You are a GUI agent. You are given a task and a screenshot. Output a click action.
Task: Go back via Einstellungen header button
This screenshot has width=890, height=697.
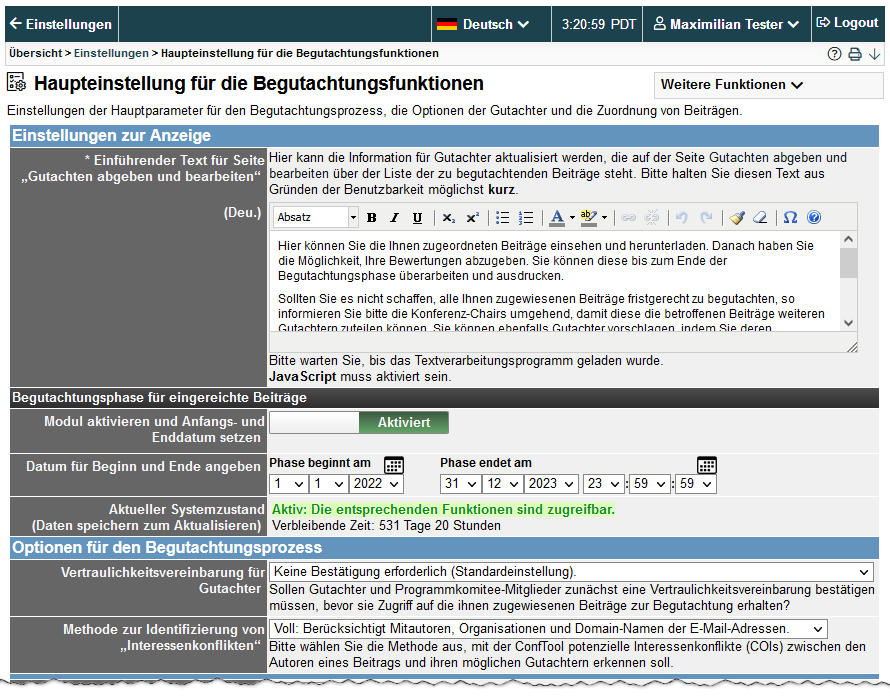[61, 24]
